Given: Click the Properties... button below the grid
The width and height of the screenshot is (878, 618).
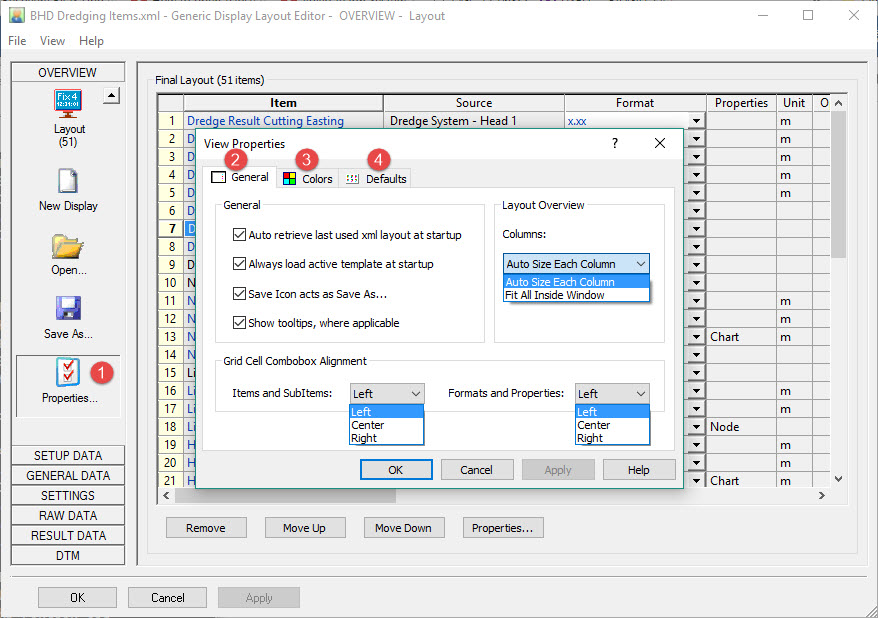Looking at the screenshot, I should 503,528.
